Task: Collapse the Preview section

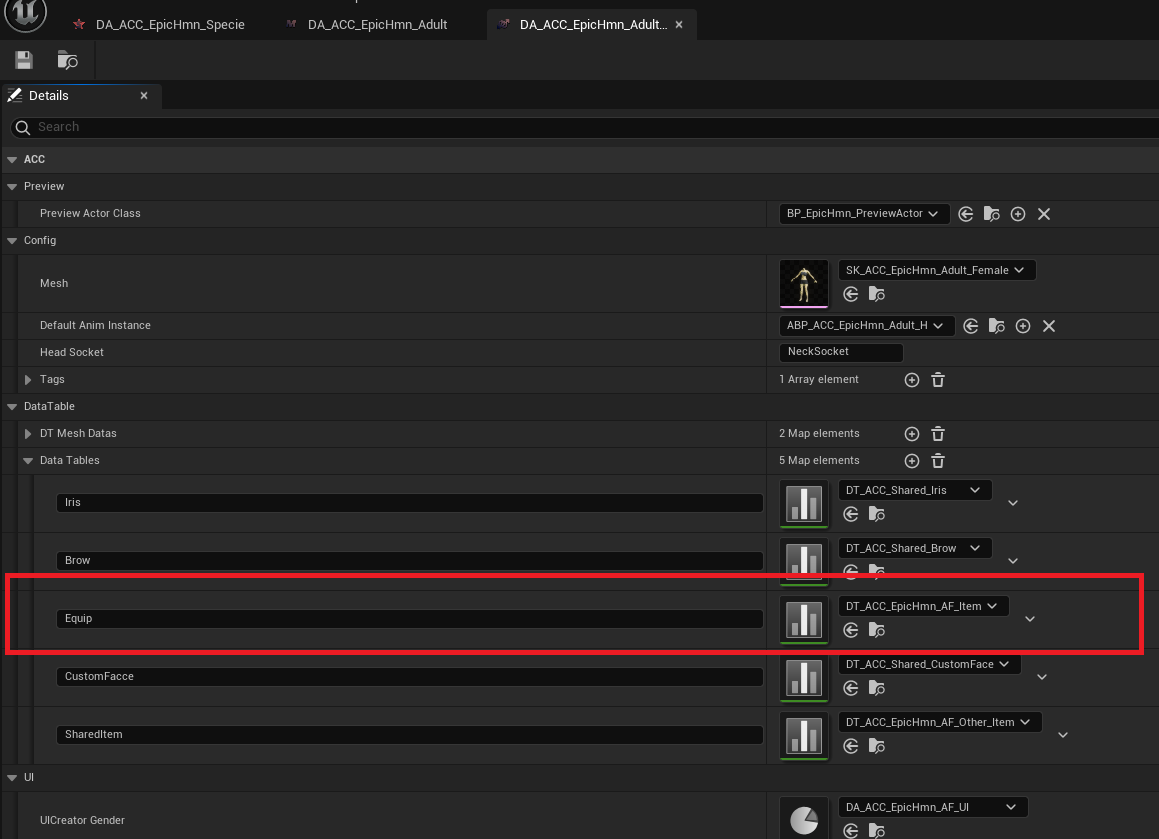Action: 12,186
